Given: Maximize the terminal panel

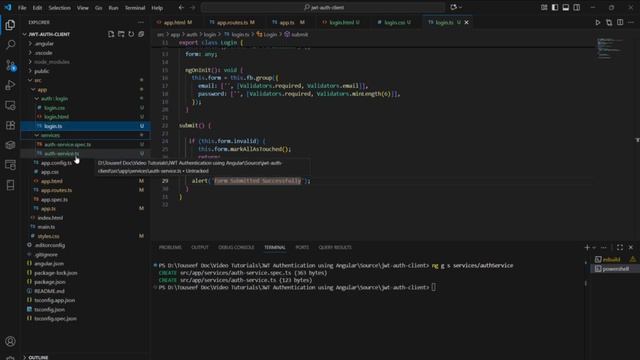Looking at the screenshot, I should [x=620, y=247].
